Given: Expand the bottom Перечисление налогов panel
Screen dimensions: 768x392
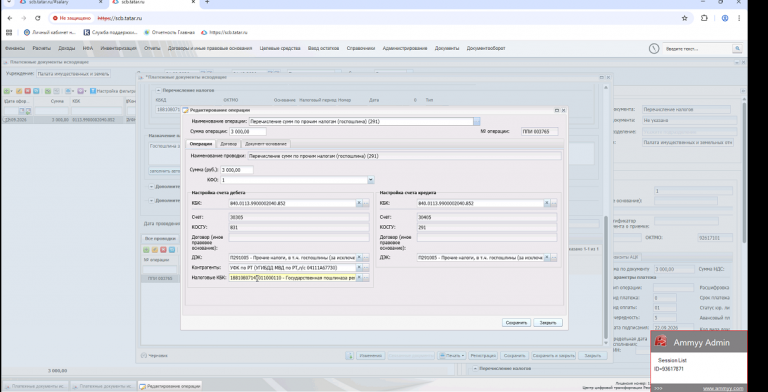Looking at the screenshot, I should [475, 368].
